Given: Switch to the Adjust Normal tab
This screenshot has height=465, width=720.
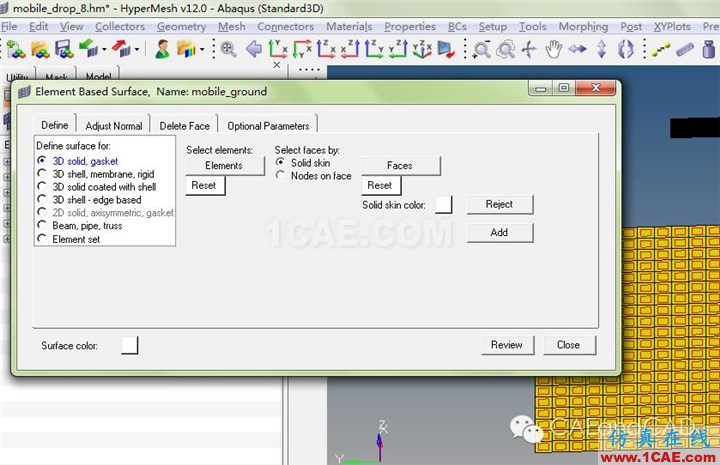Looking at the screenshot, I should tap(113, 126).
